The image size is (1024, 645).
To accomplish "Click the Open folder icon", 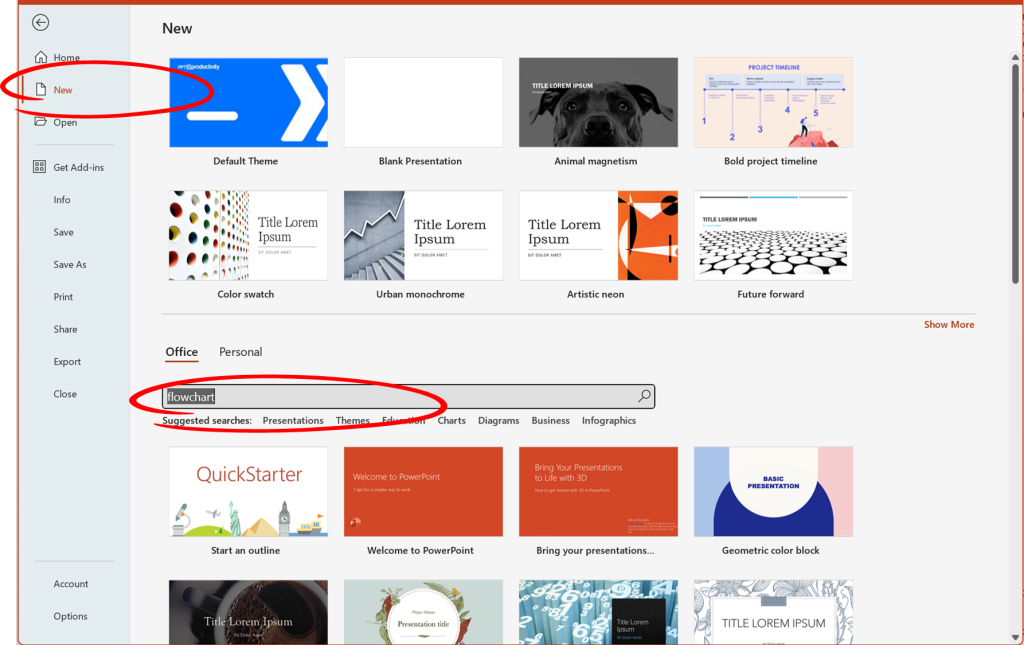I will [40, 121].
